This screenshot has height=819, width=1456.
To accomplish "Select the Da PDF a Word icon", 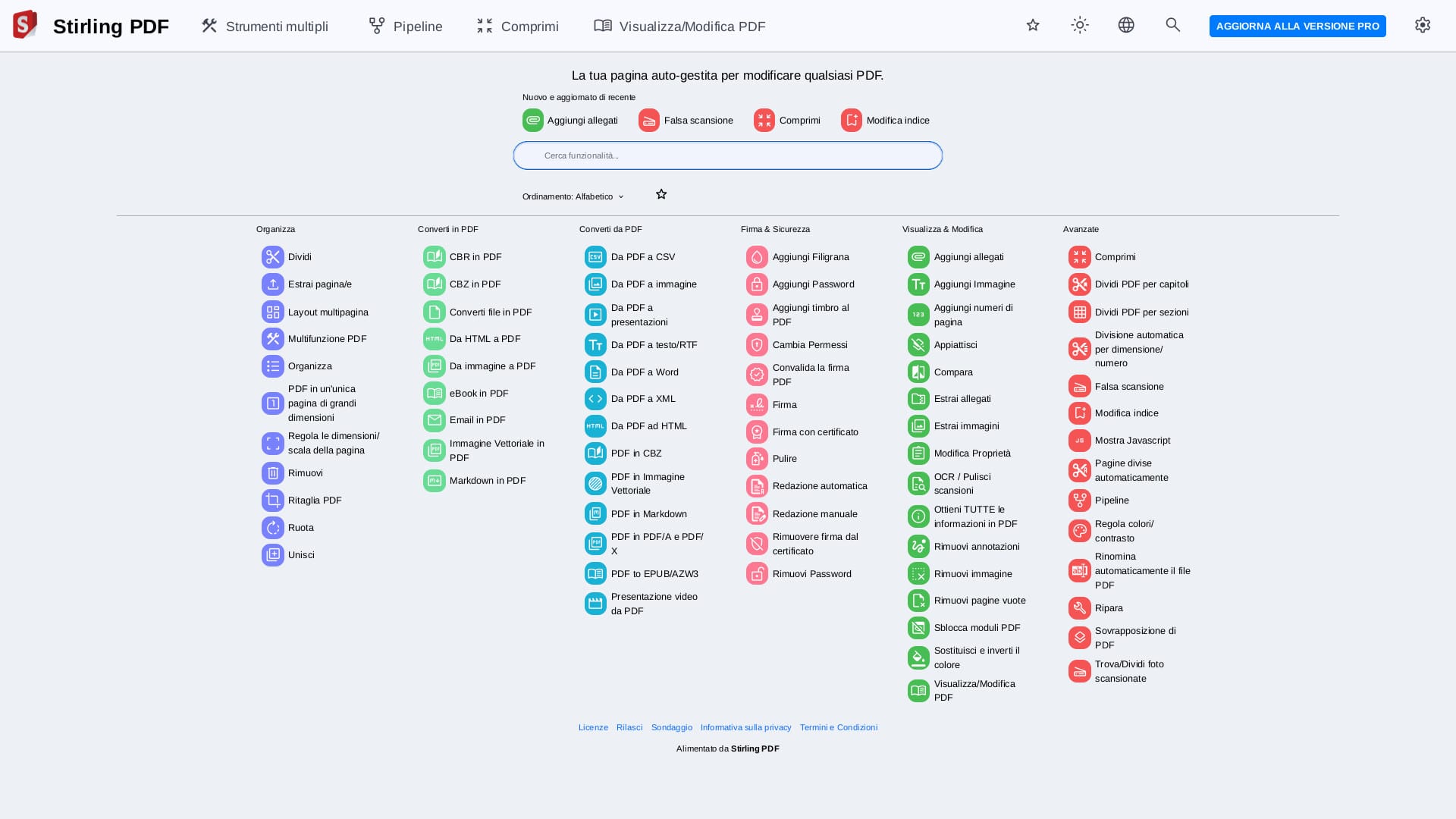I will pyautogui.click(x=595, y=372).
